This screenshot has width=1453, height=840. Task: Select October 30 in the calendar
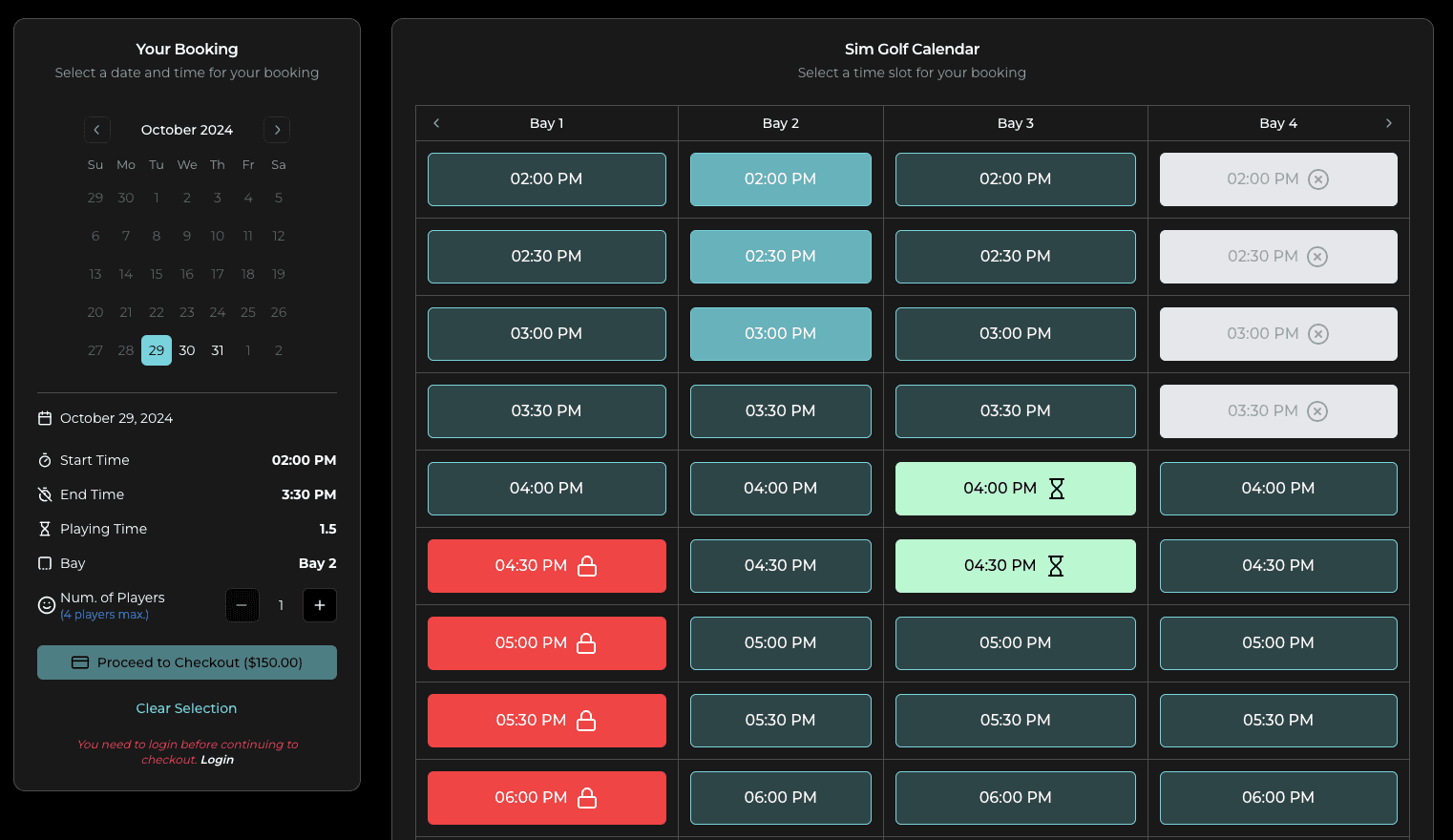(x=187, y=350)
